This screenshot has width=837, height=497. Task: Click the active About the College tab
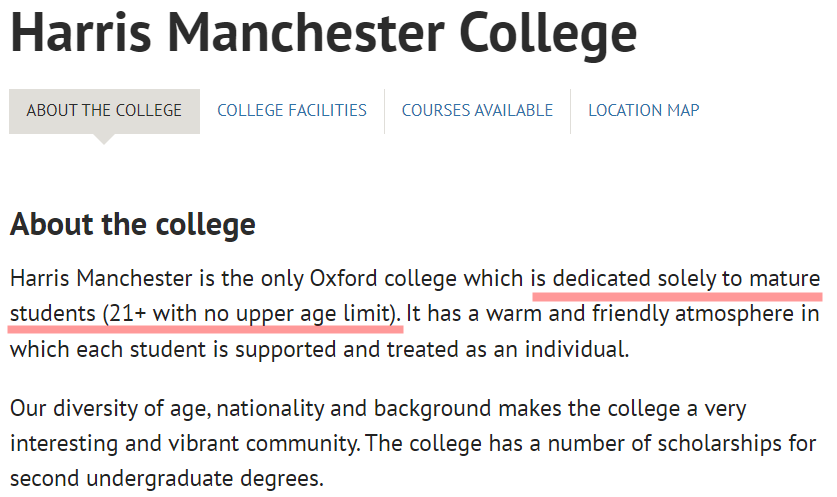(105, 111)
